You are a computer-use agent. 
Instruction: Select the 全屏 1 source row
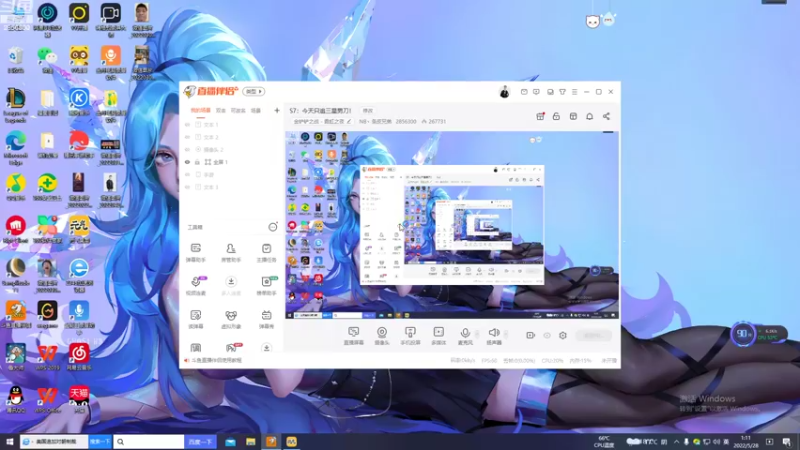pyautogui.click(x=232, y=162)
